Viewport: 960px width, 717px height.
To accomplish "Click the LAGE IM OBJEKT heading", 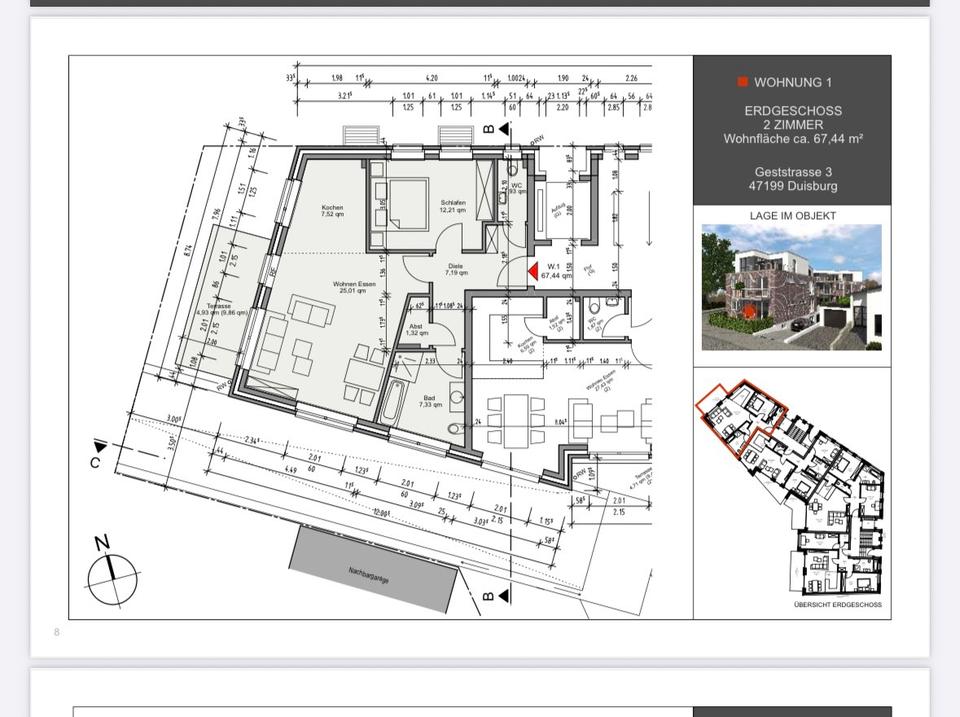I will (792, 216).
